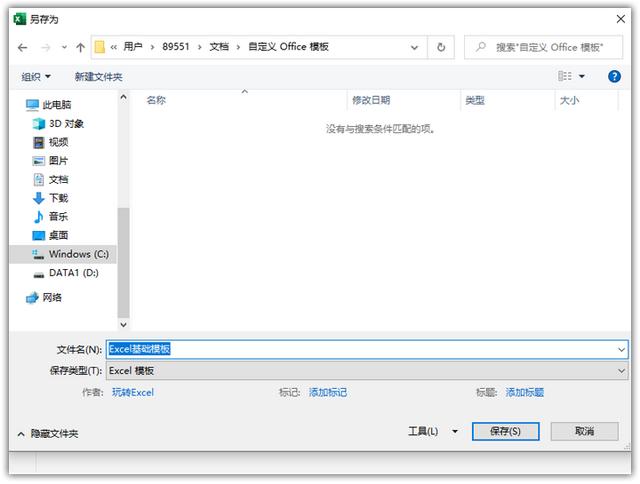This screenshot has width=640, height=484.
Task: Collapse with 隐藏文件夹 toggle
Action: pyautogui.click(x=48, y=434)
